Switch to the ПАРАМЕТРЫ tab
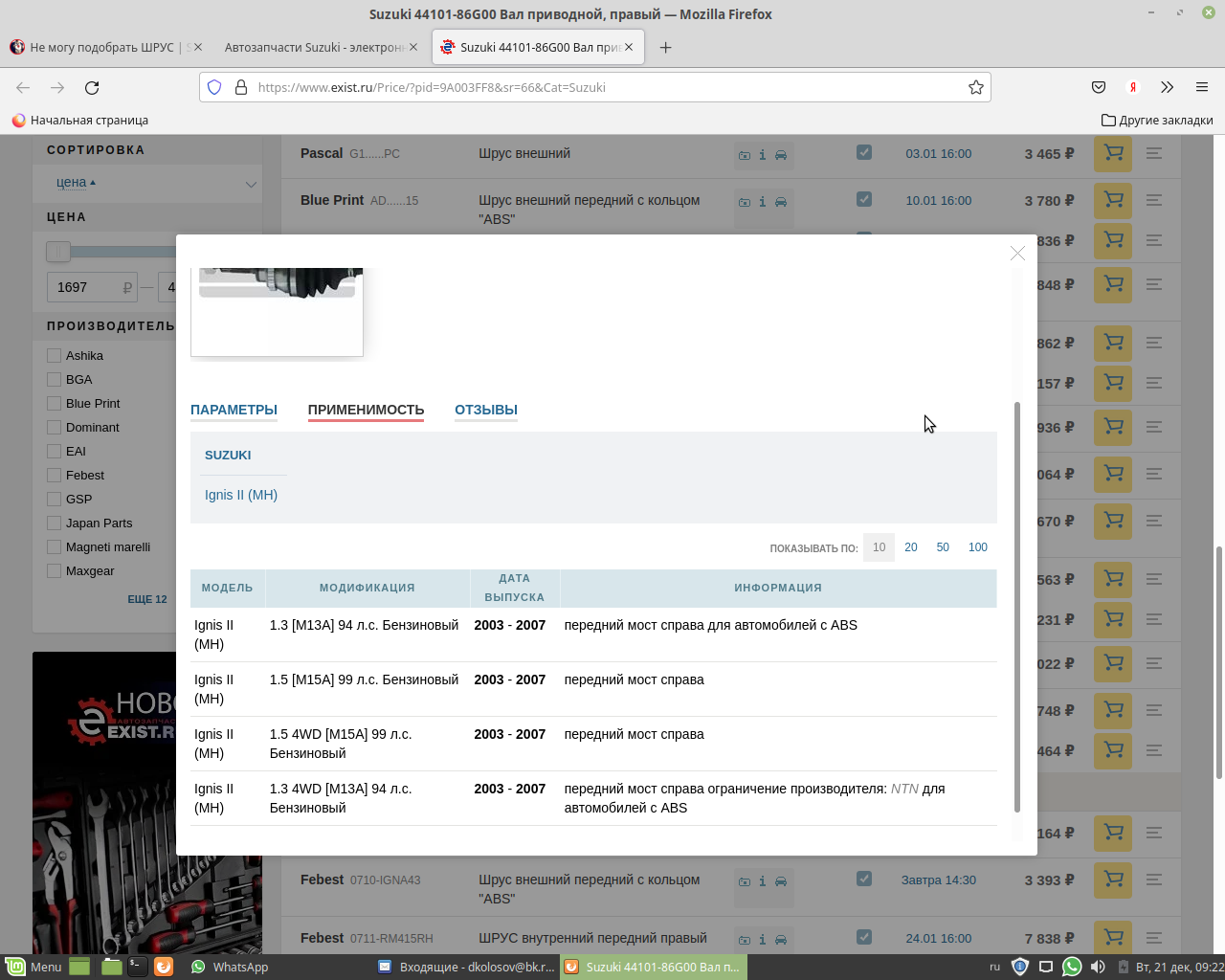The height and width of the screenshot is (980, 1225). click(234, 410)
